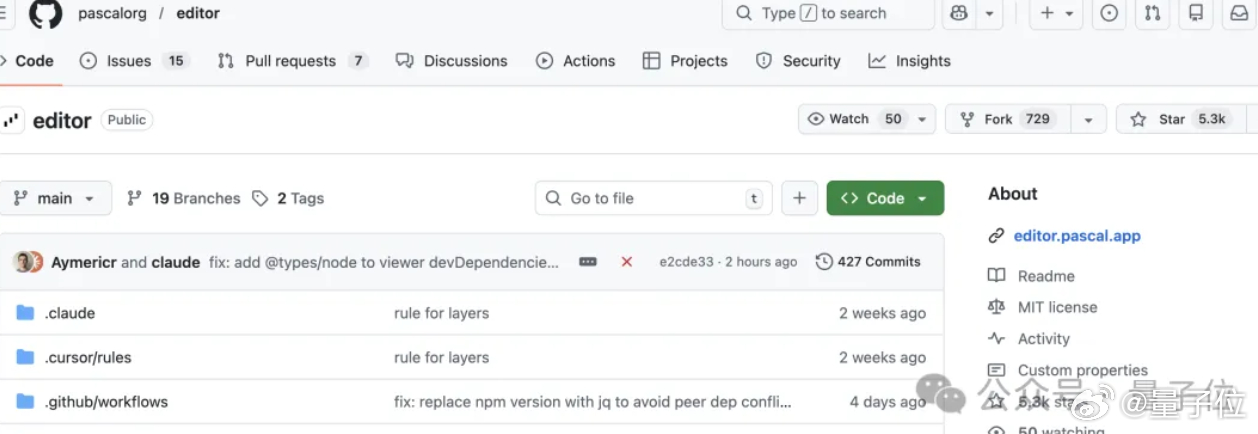
Task: Click the Go to file search field
Action: click(654, 198)
